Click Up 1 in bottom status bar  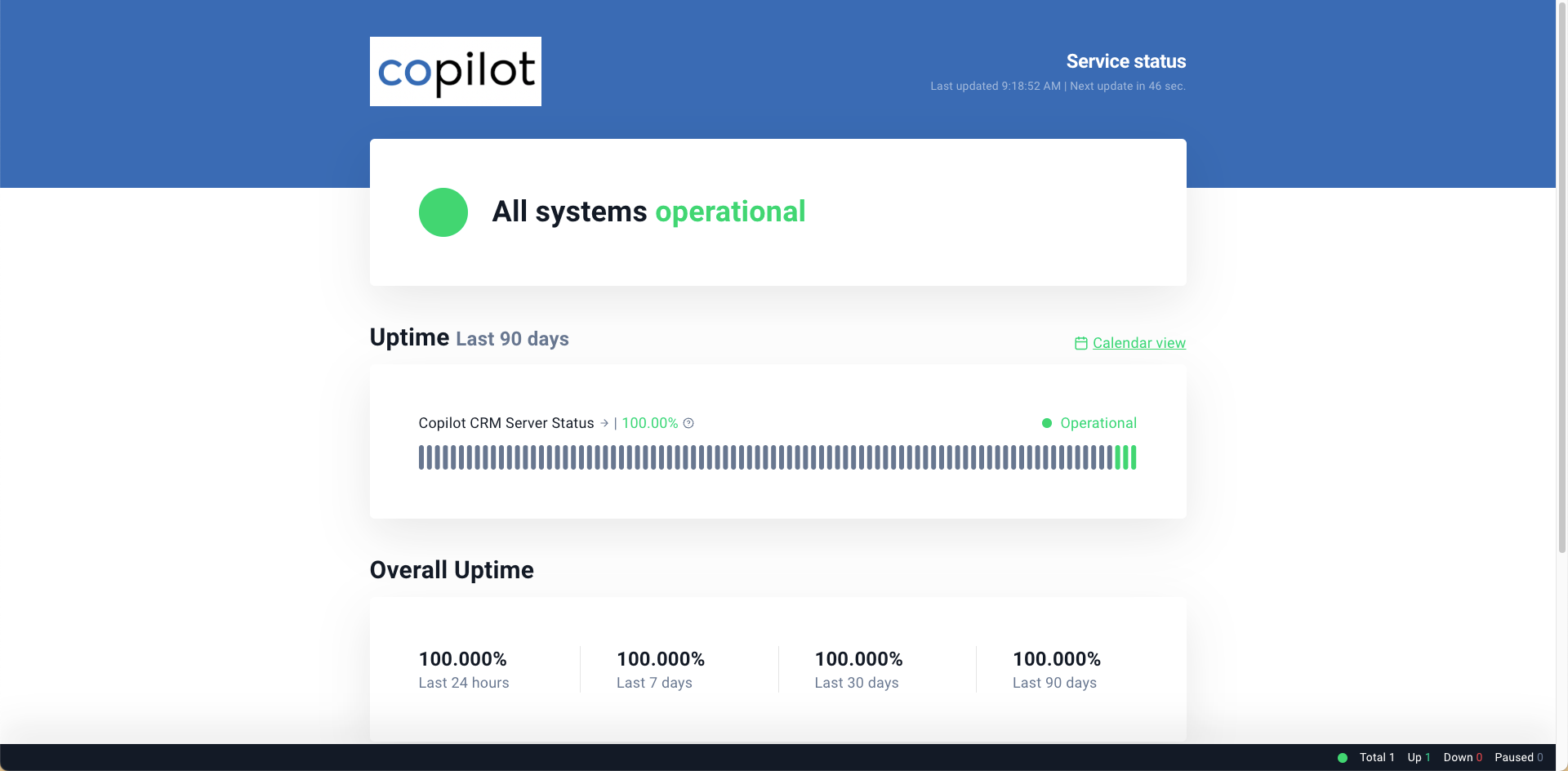coord(1419,757)
